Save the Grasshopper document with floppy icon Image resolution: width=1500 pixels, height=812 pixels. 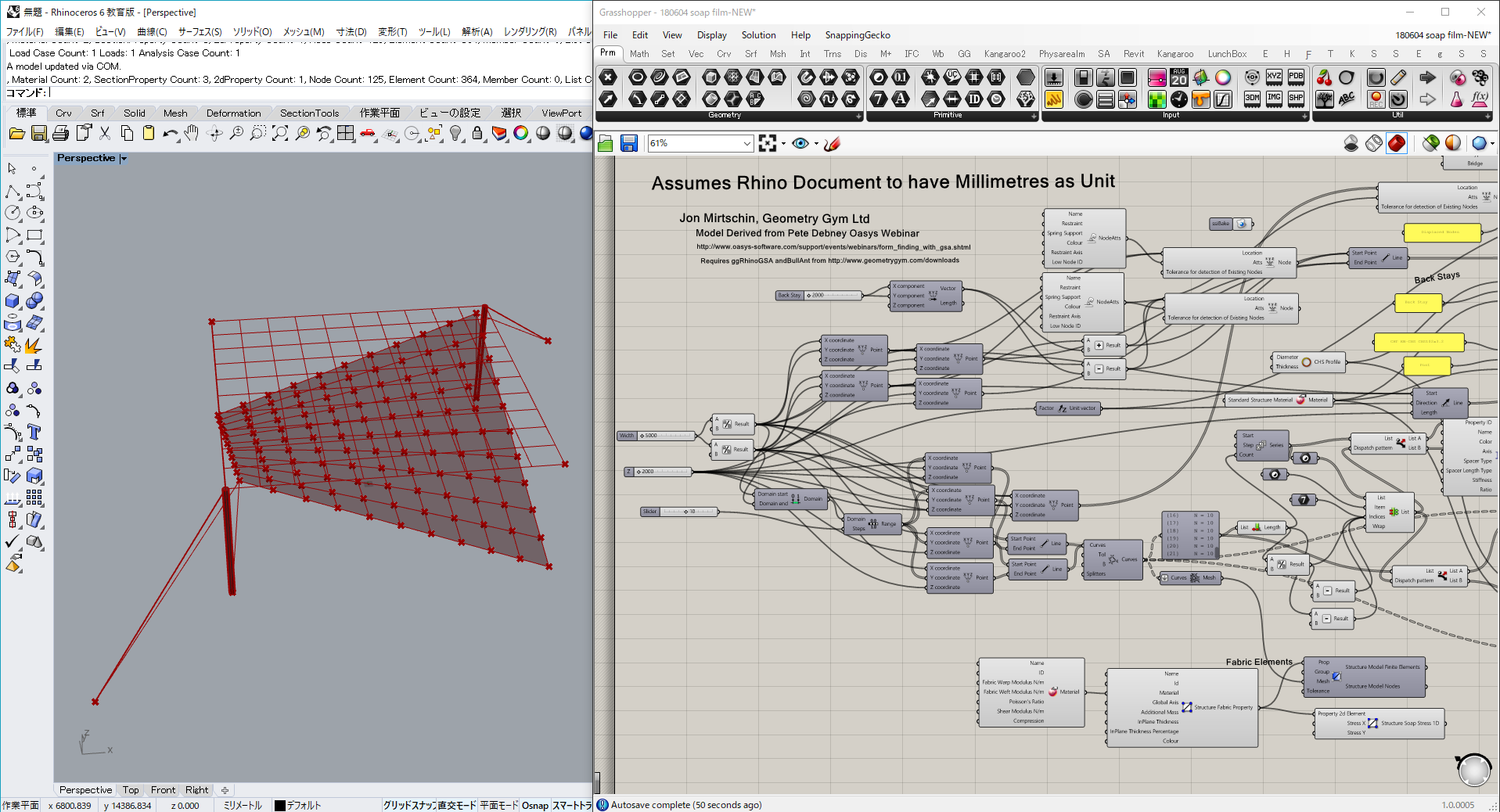[628, 143]
